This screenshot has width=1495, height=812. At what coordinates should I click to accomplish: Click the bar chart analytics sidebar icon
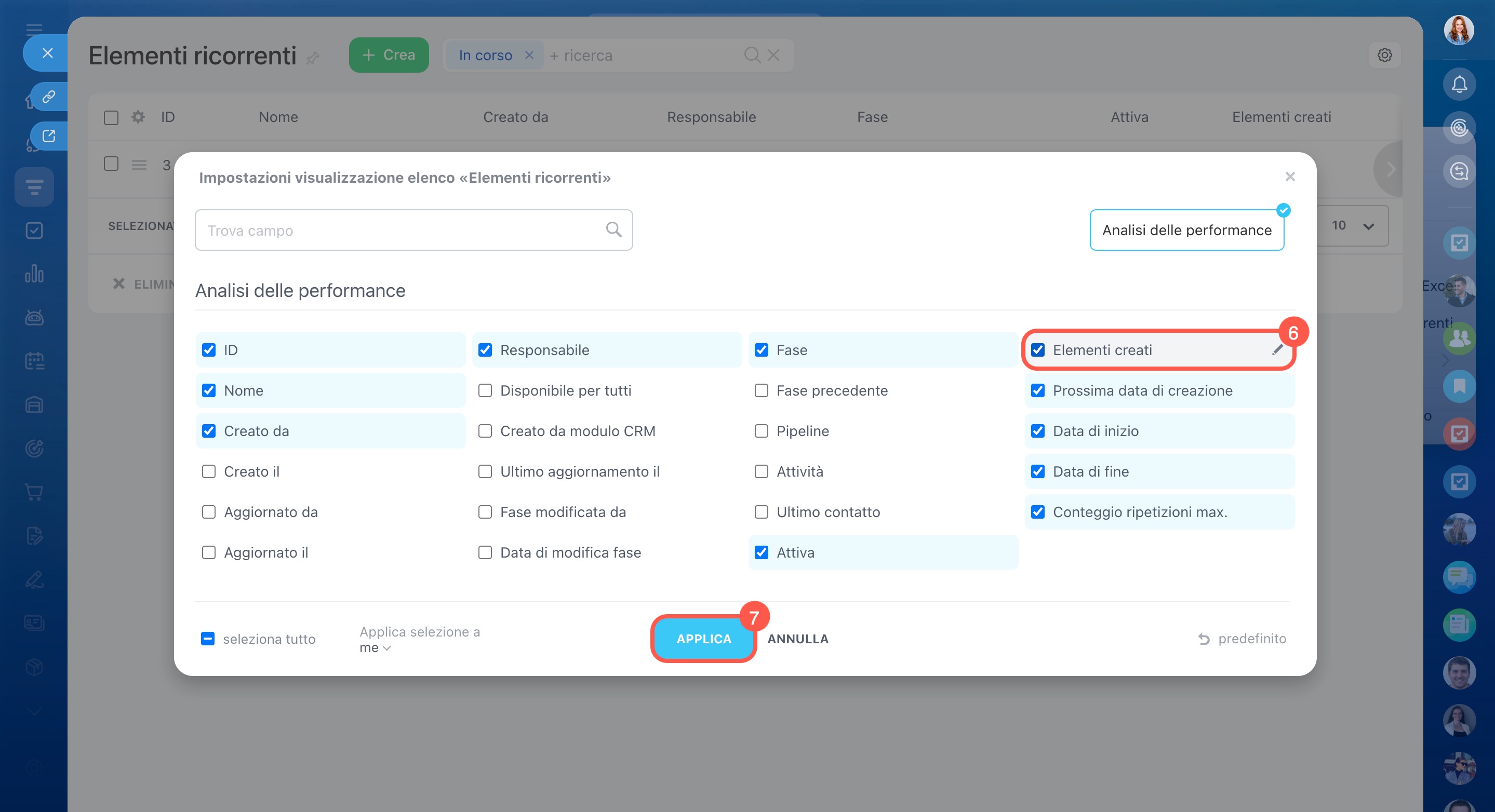34,274
